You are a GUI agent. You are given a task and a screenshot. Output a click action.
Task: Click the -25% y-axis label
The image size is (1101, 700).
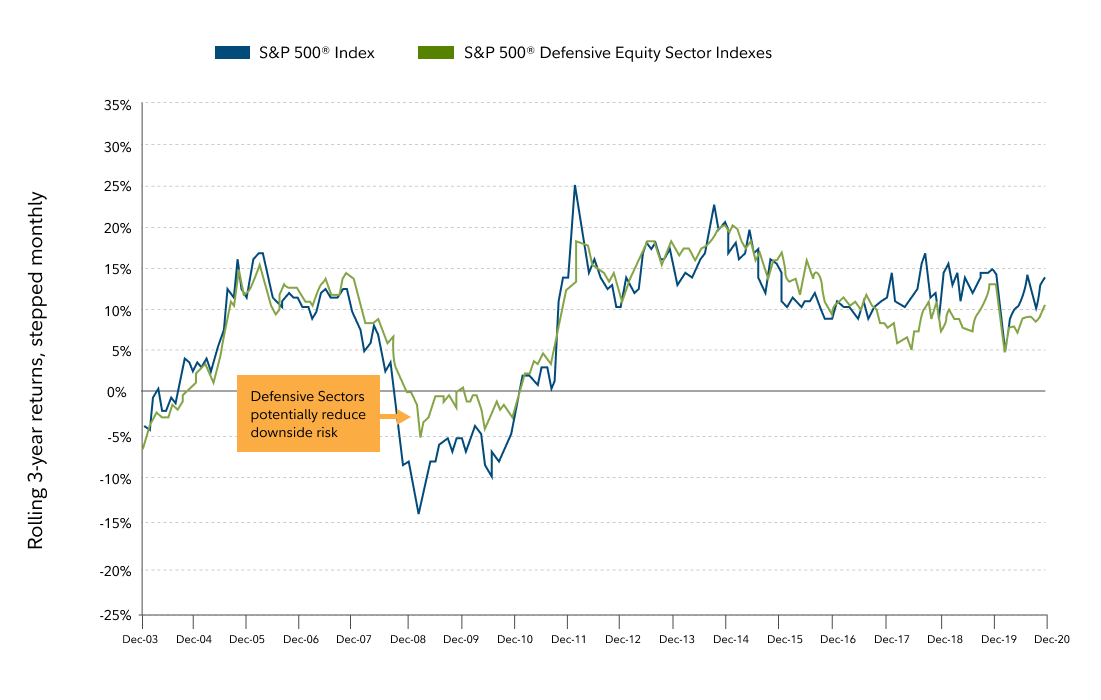(116, 614)
